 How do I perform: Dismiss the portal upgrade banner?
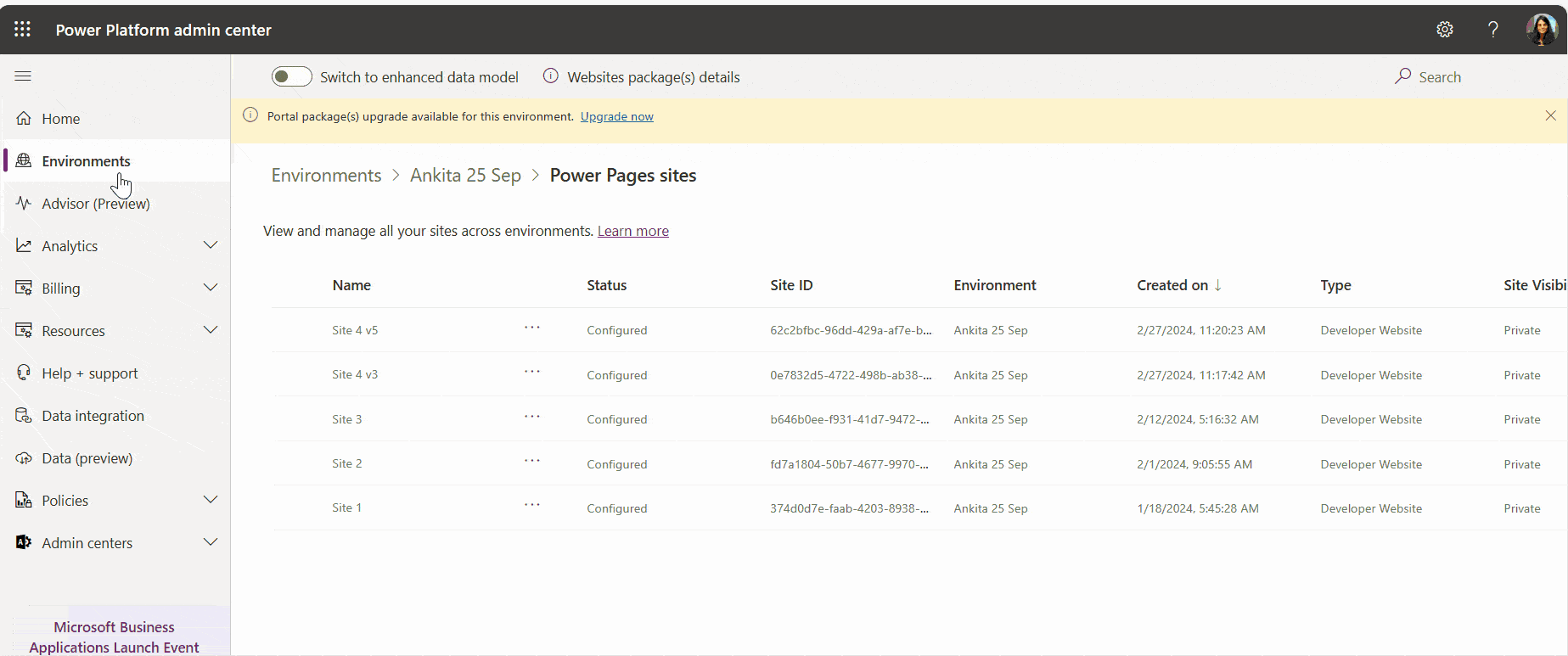(1550, 115)
